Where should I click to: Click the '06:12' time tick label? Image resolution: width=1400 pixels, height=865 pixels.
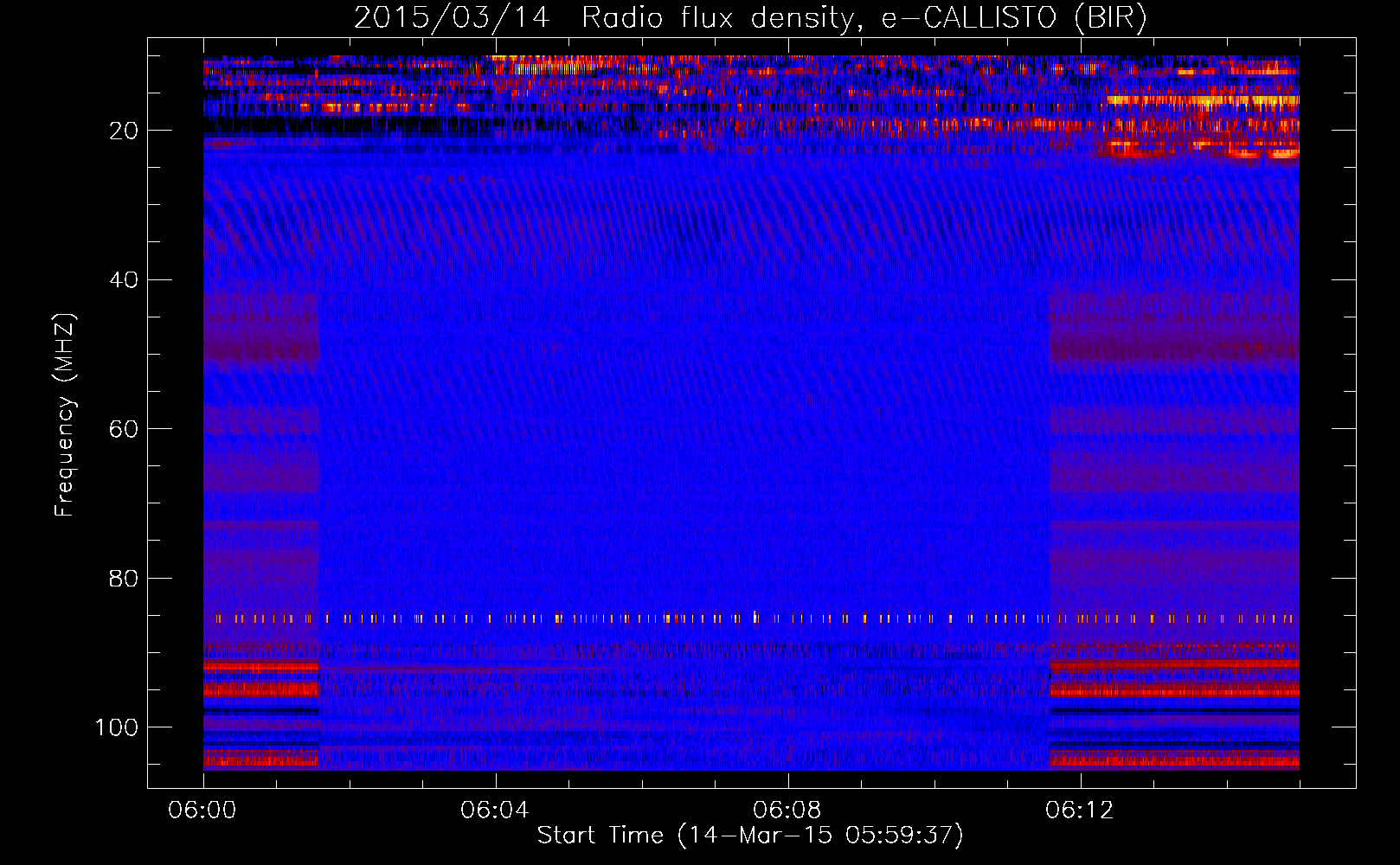pyautogui.click(x=1081, y=810)
